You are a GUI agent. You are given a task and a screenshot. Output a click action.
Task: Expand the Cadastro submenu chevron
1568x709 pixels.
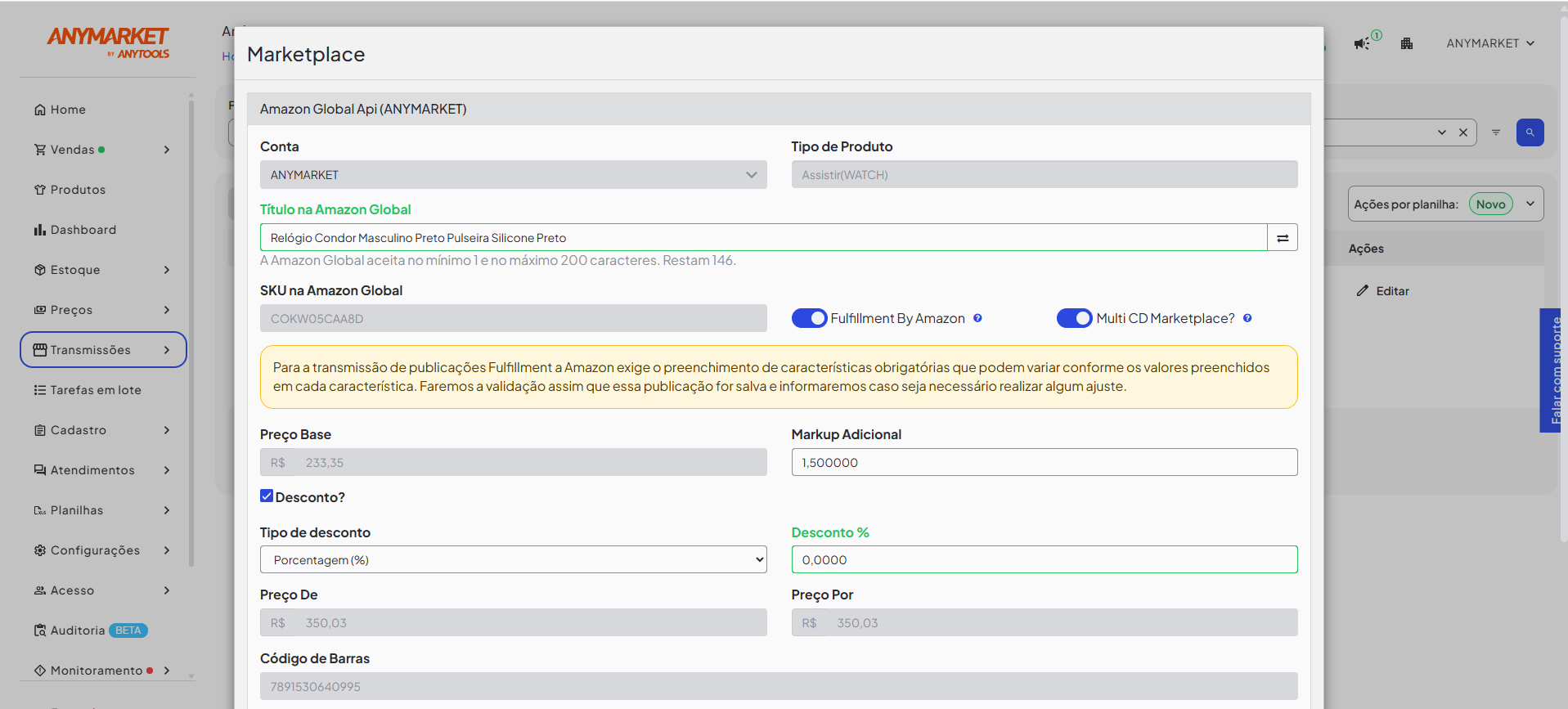tap(167, 430)
